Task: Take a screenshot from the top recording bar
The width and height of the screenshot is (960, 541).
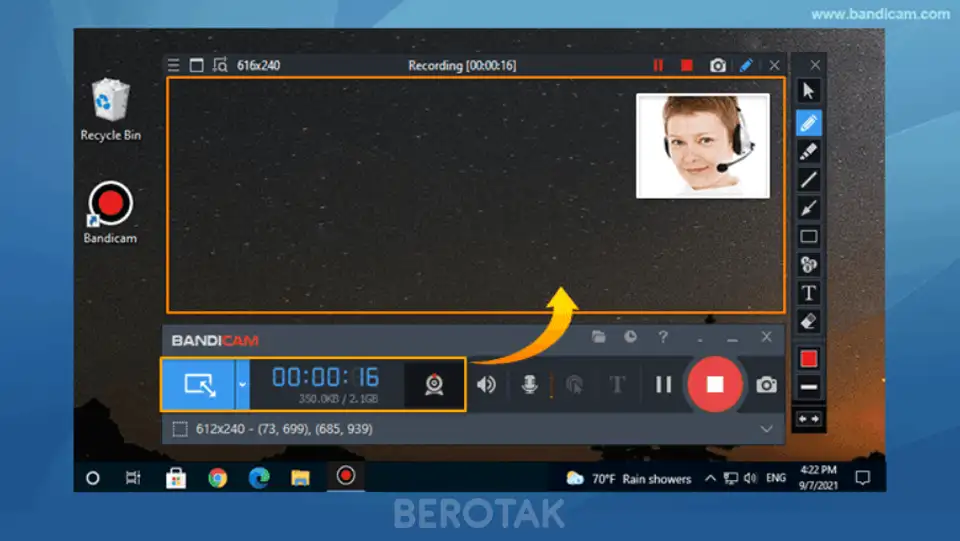Action: [718, 65]
